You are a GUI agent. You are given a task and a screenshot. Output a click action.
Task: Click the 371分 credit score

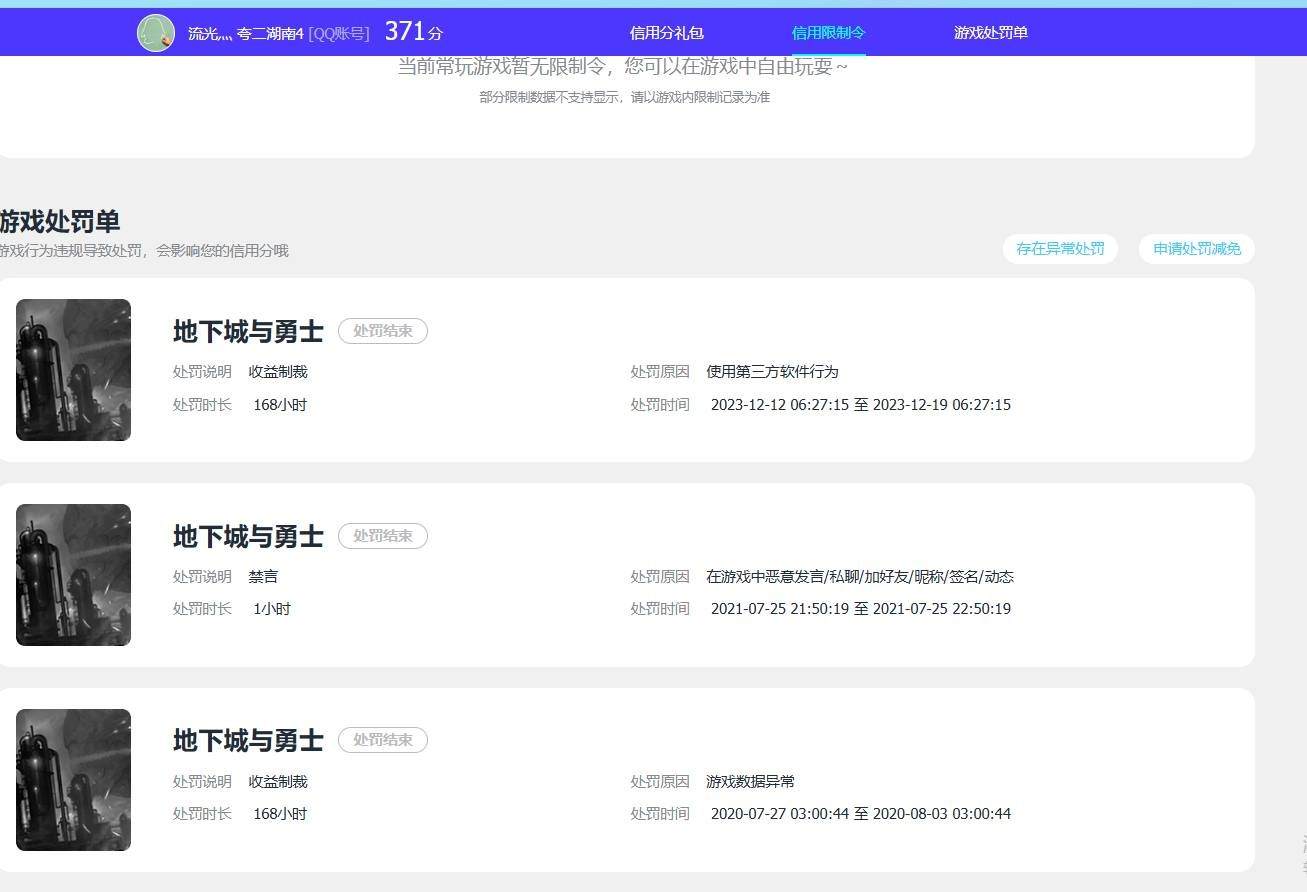click(413, 32)
